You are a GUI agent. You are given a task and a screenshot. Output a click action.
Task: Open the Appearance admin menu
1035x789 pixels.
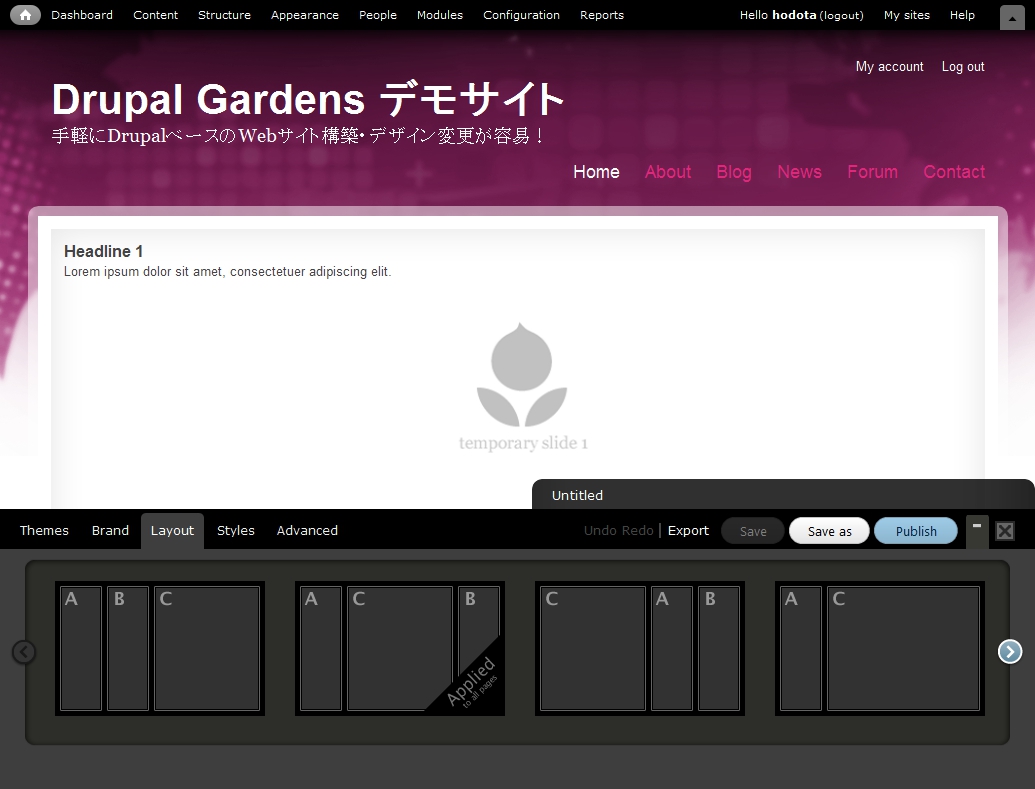click(x=305, y=15)
